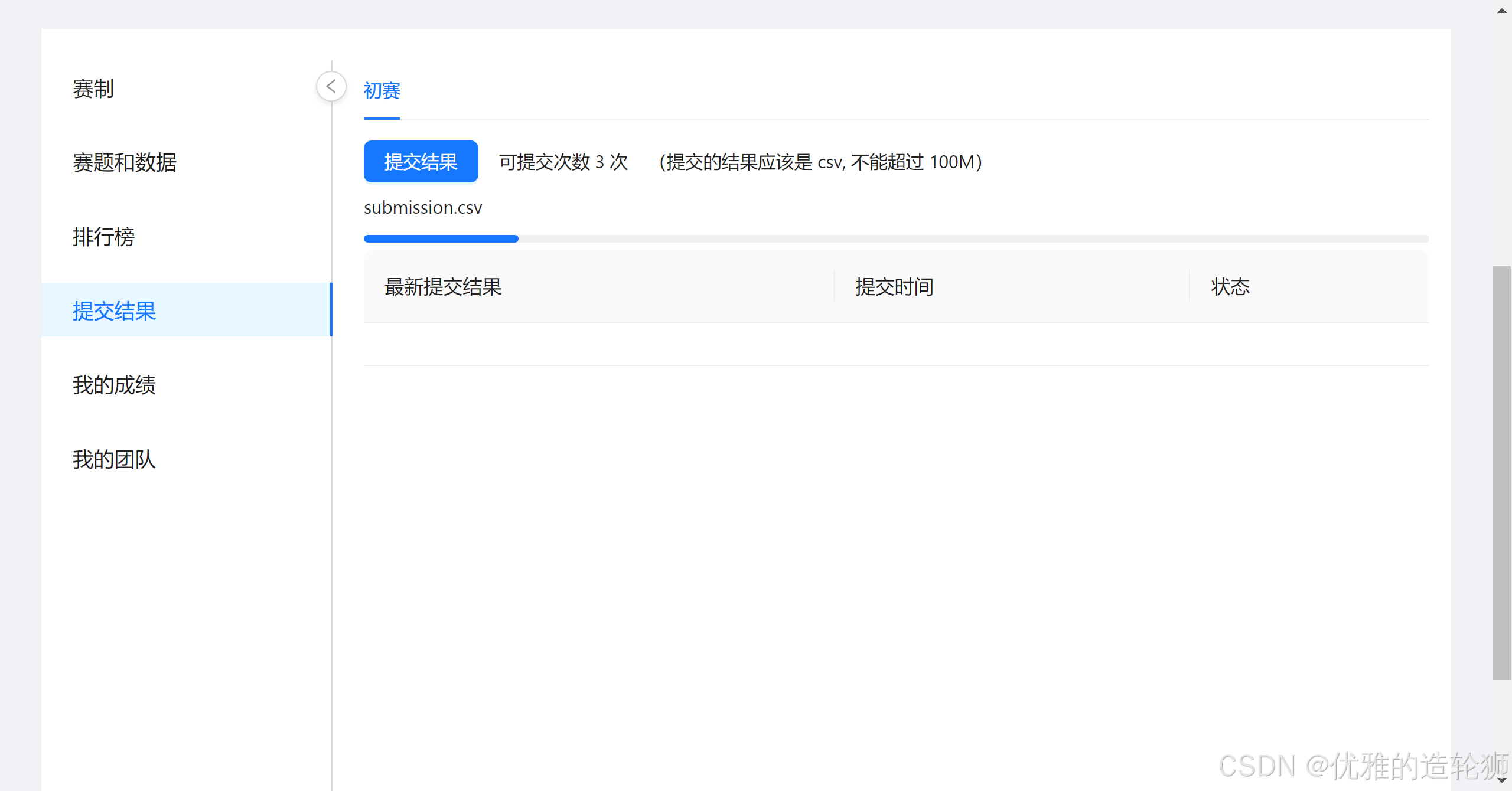The height and width of the screenshot is (791, 1512).
Task: Open the 我的成绩 sidebar item
Action: point(114,385)
